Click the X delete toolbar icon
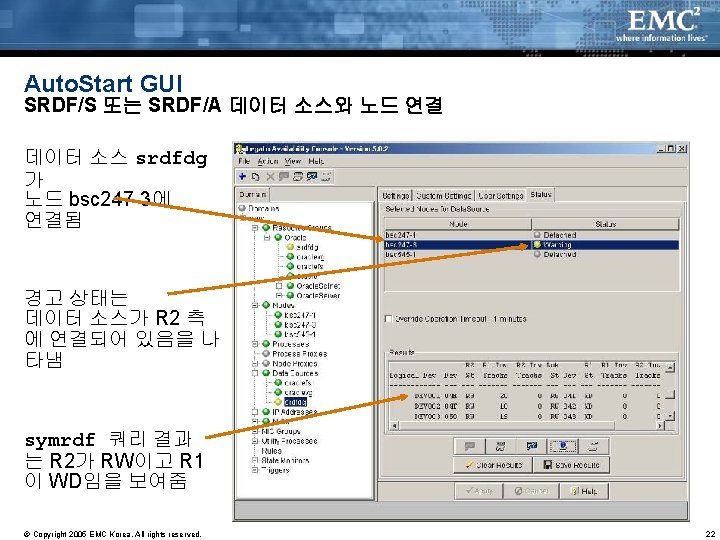The height and width of the screenshot is (540, 720). (270, 177)
